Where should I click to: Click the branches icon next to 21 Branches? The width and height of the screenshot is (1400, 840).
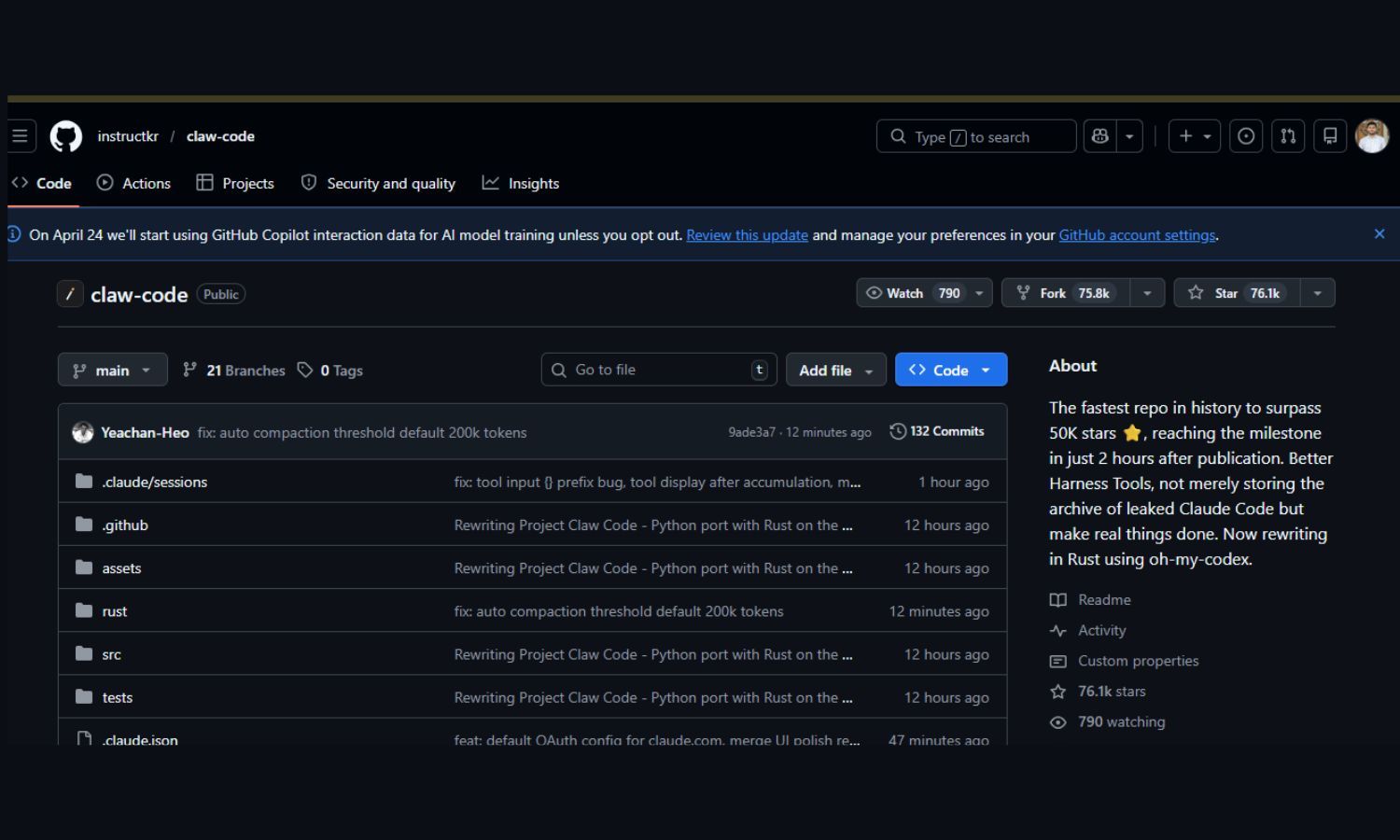189,370
